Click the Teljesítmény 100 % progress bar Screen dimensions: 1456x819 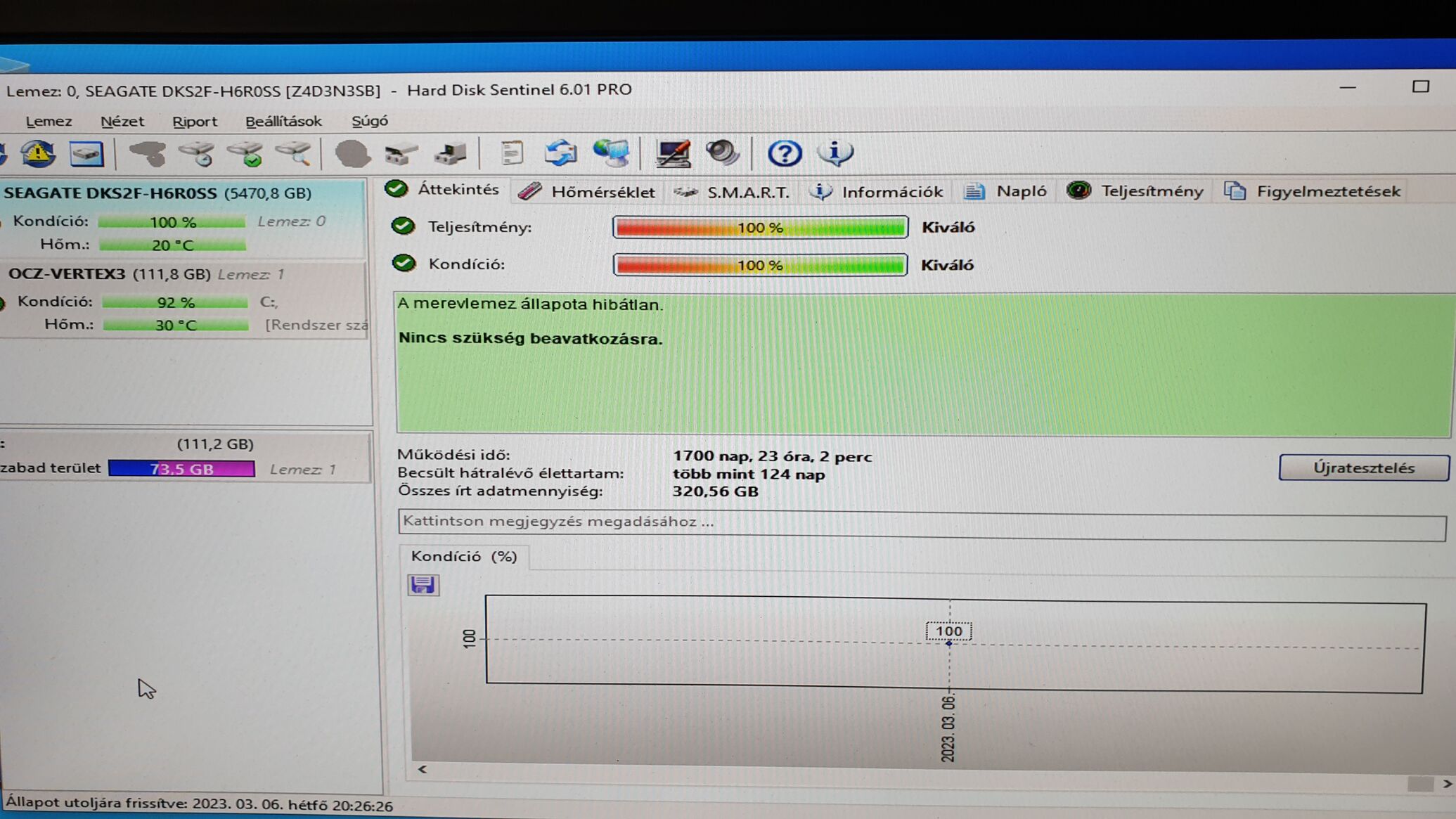click(x=760, y=228)
